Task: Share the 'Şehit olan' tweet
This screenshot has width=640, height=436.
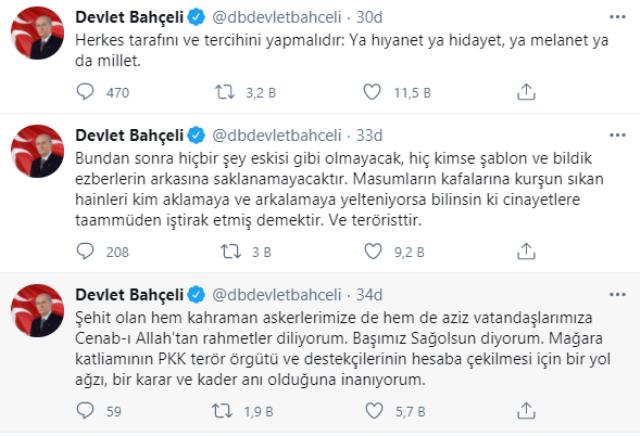Action: click(526, 410)
